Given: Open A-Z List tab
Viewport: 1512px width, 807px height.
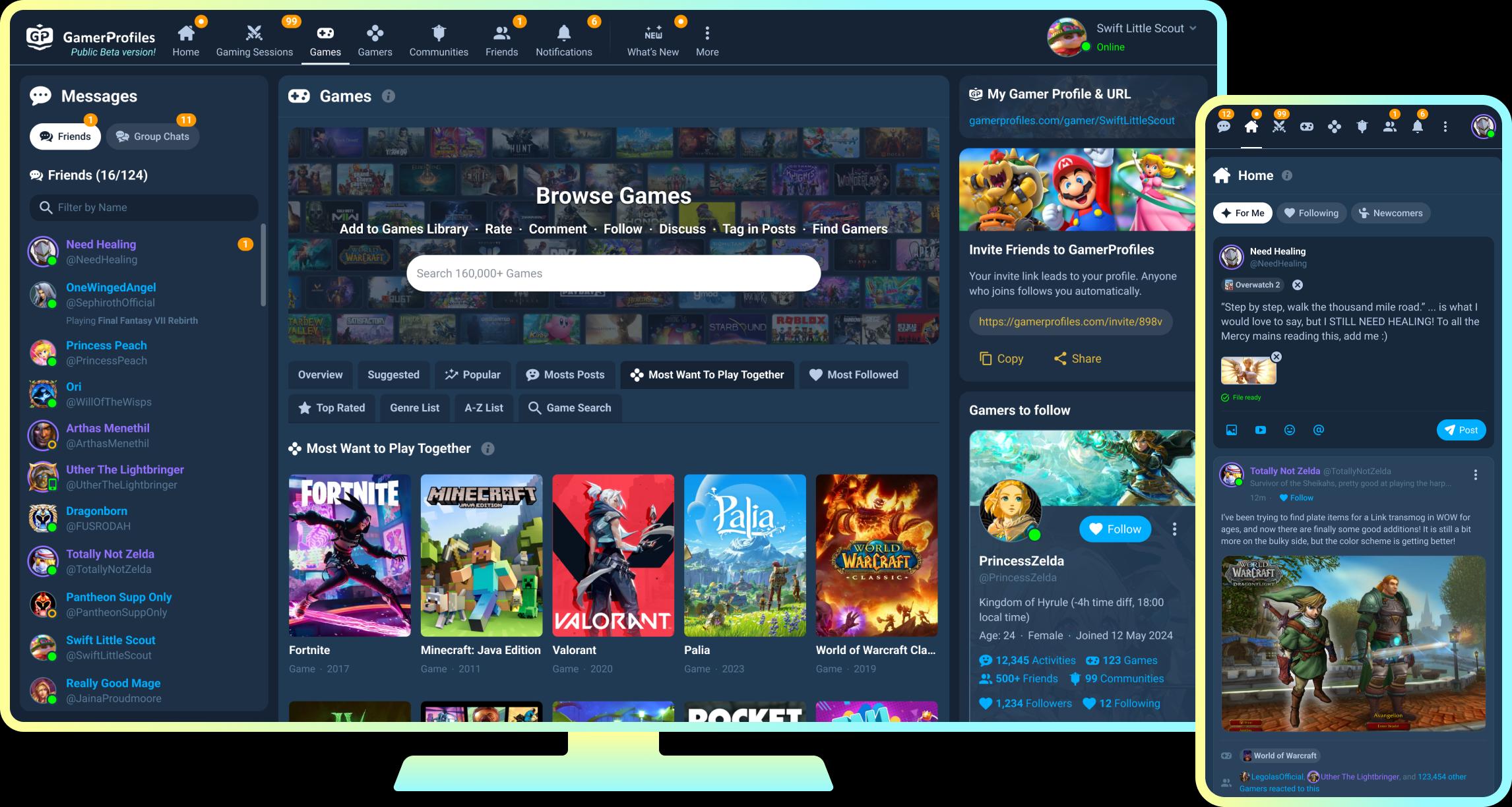Looking at the screenshot, I should (484, 407).
